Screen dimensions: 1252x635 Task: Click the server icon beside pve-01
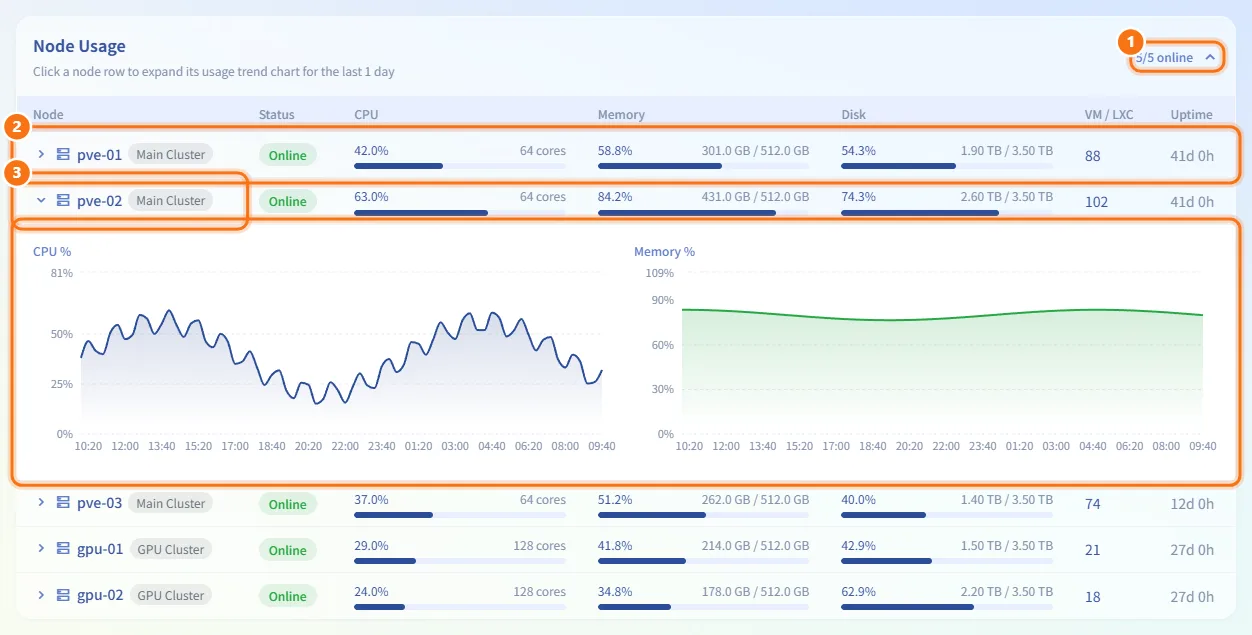coord(63,154)
